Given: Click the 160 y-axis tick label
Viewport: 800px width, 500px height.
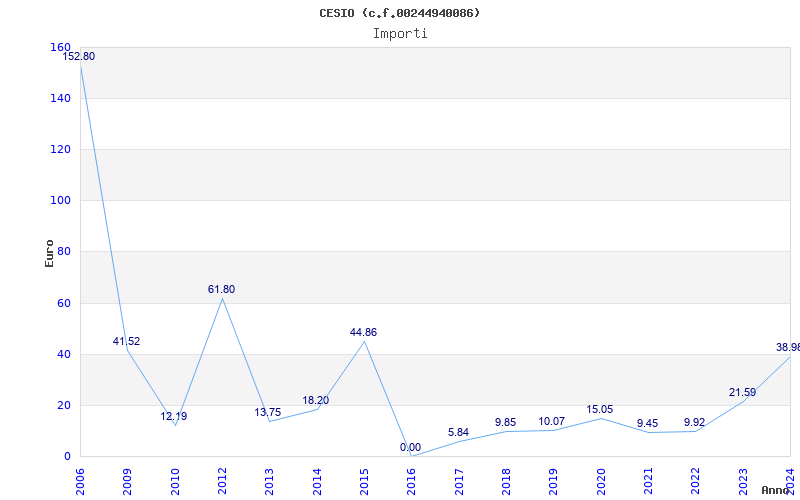Looking at the screenshot, I should 60,47.
